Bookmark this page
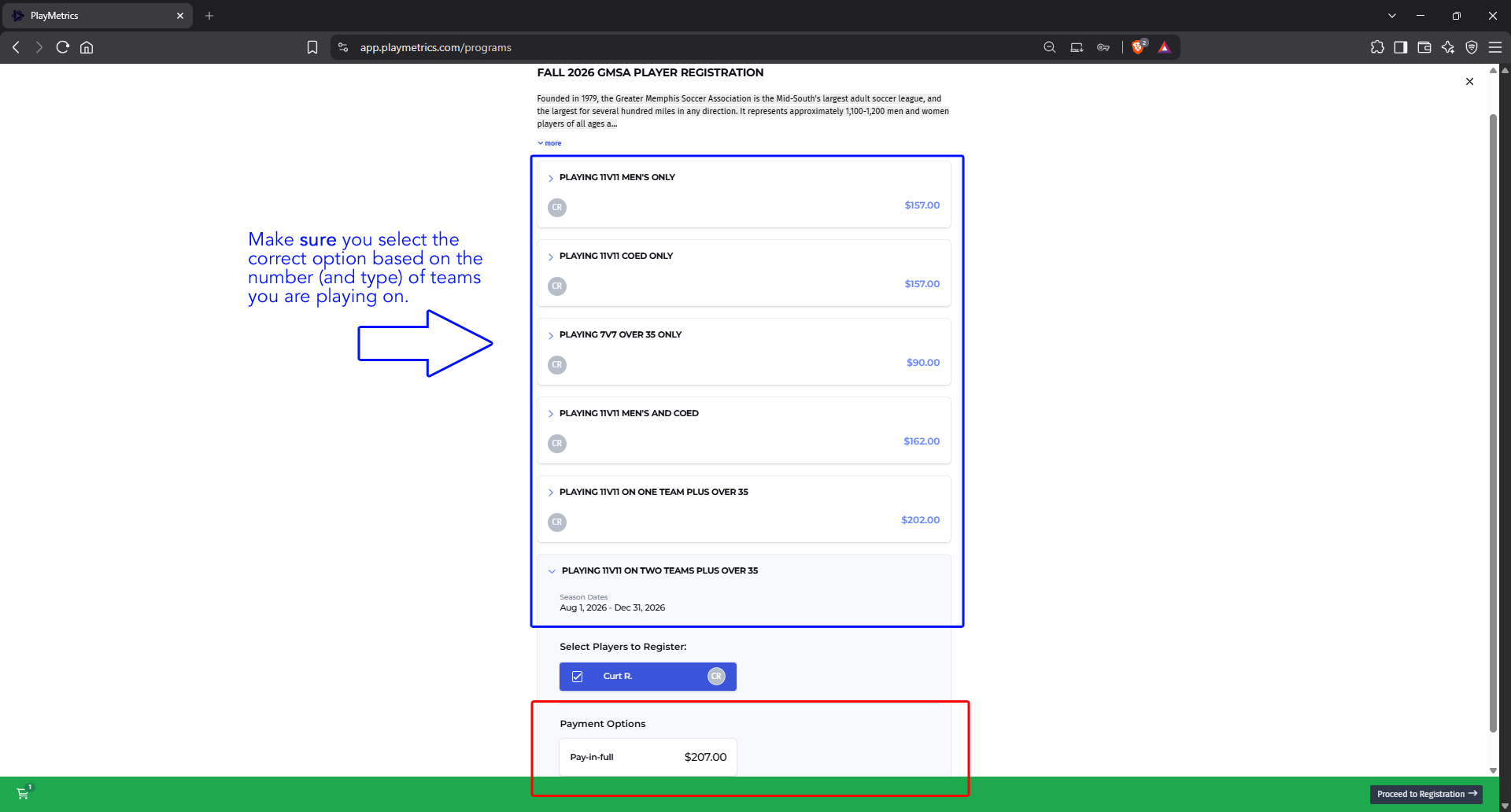 (312, 47)
